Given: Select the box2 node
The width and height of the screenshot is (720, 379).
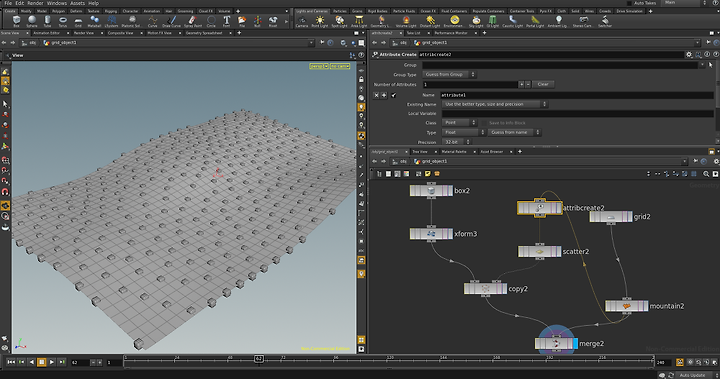Looking at the screenshot, I should [x=431, y=190].
